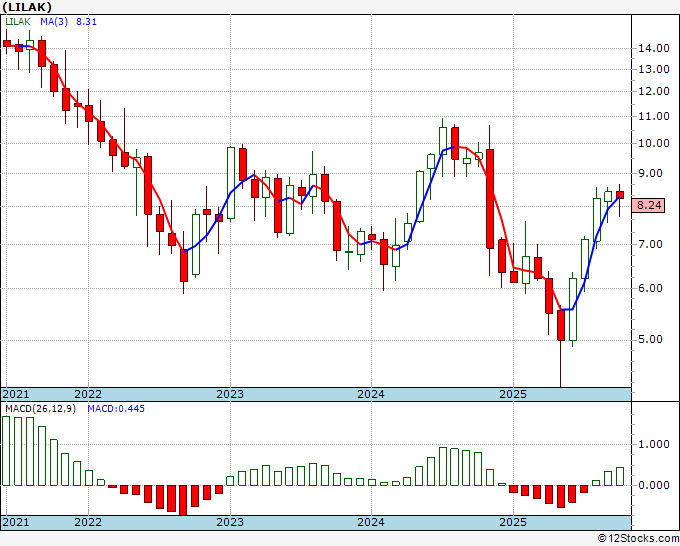Click the tallest green MACD bar at 2021

pyautogui.click(x=6, y=451)
